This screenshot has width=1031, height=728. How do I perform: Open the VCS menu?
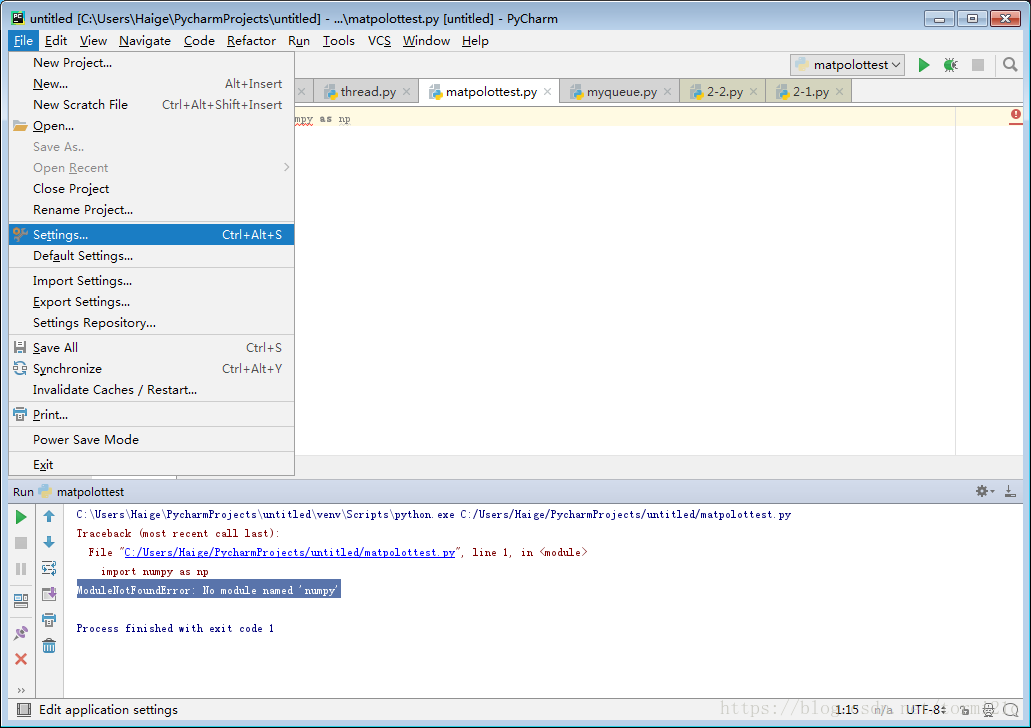[379, 41]
